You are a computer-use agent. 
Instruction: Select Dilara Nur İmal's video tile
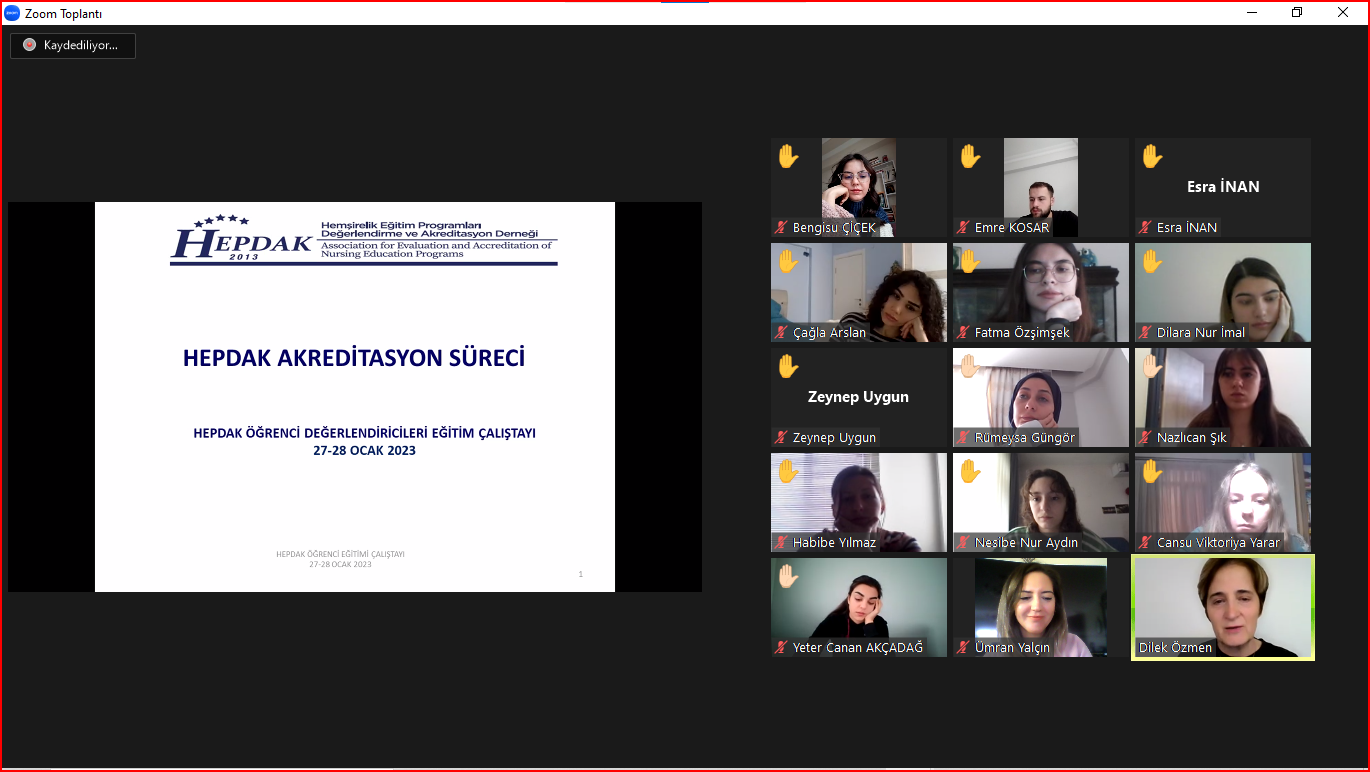click(1223, 290)
